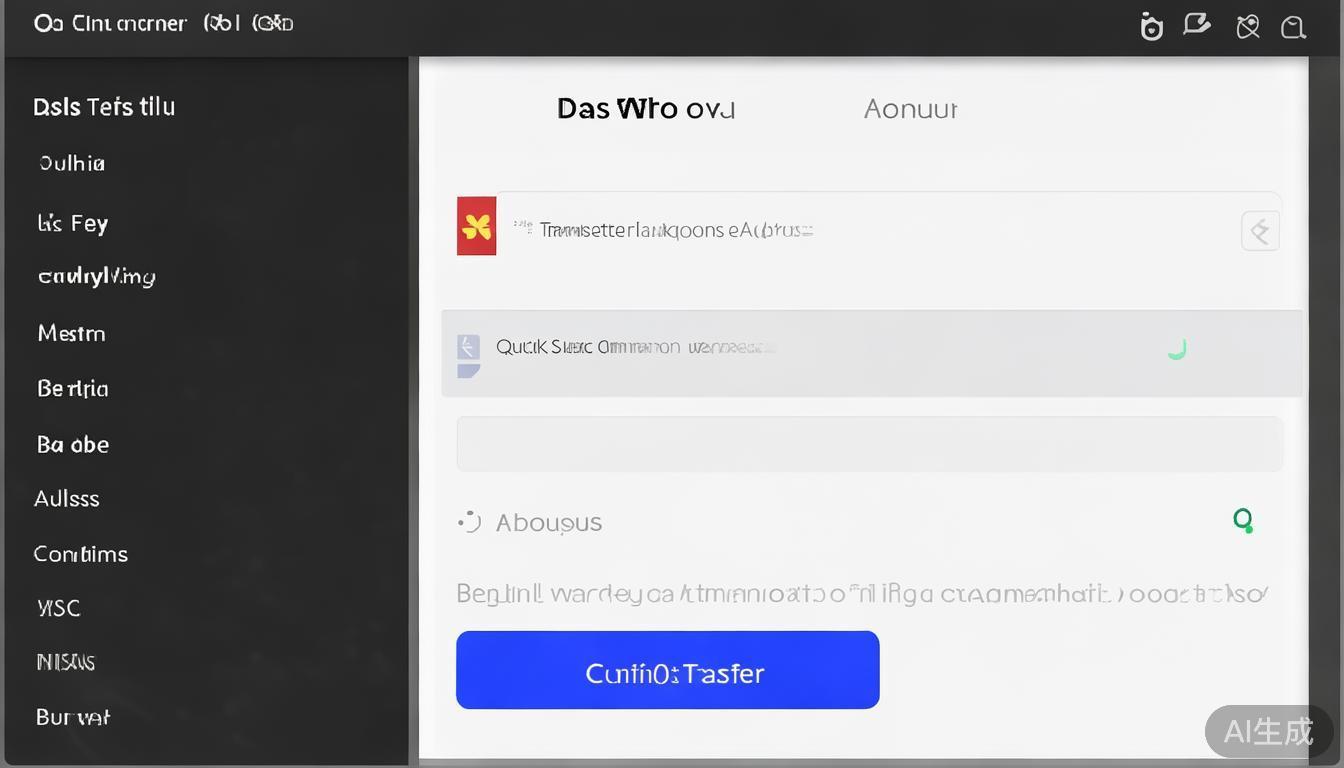The width and height of the screenshot is (1344, 768).
Task: Click Aulsss sidebar item
Action: [67, 498]
